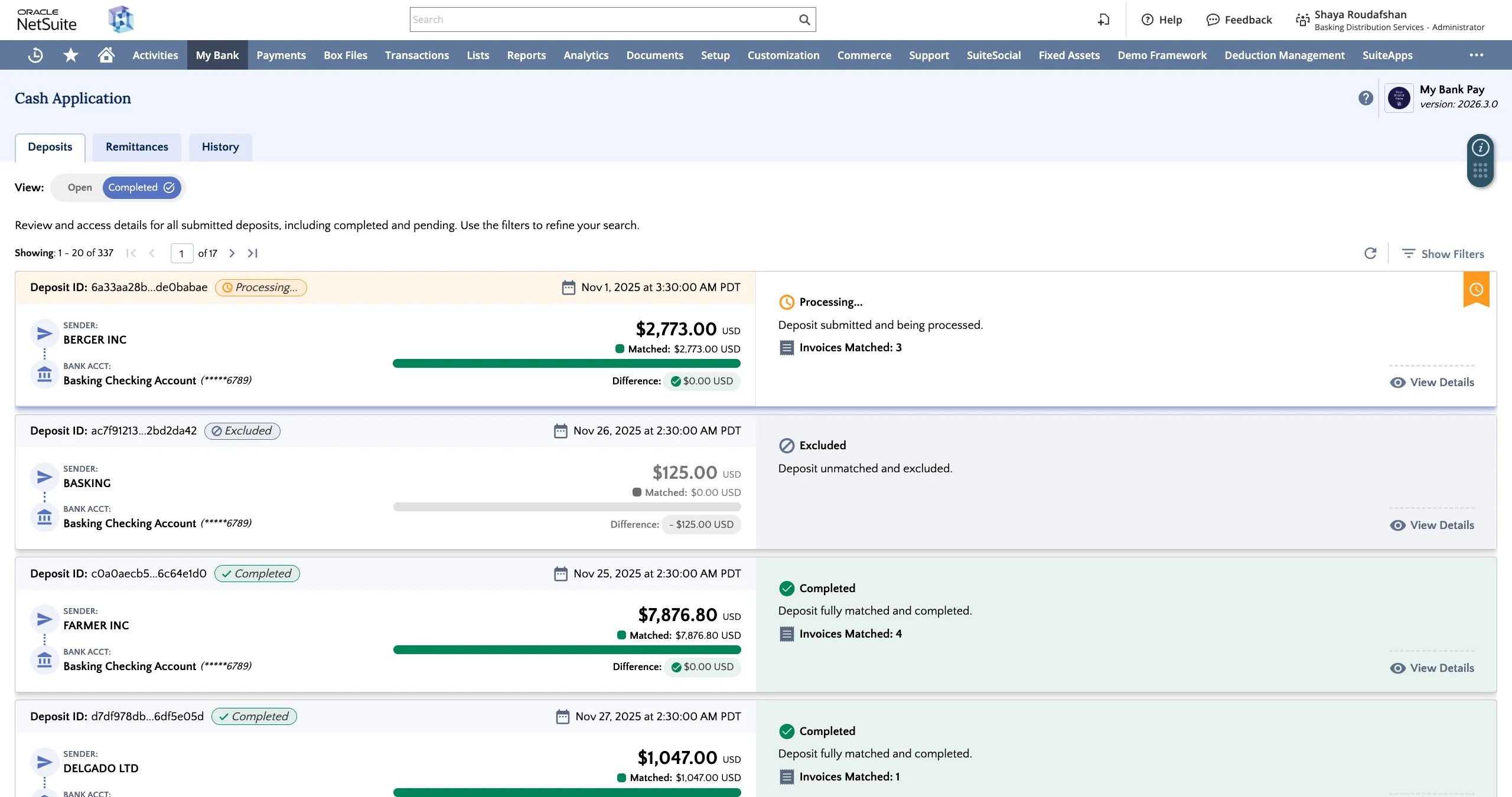1512x797 pixels.
Task: Open the Payments menu
Action: (281, 55)
